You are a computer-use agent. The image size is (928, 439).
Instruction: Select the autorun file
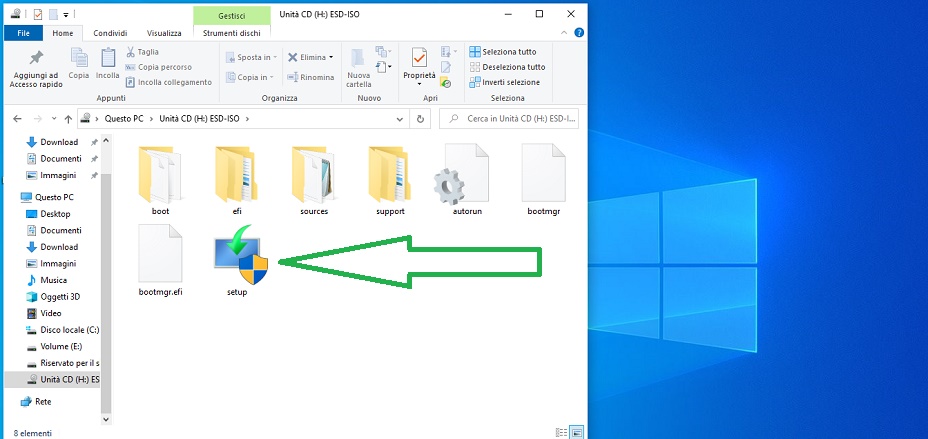click(x=466, y=180)
